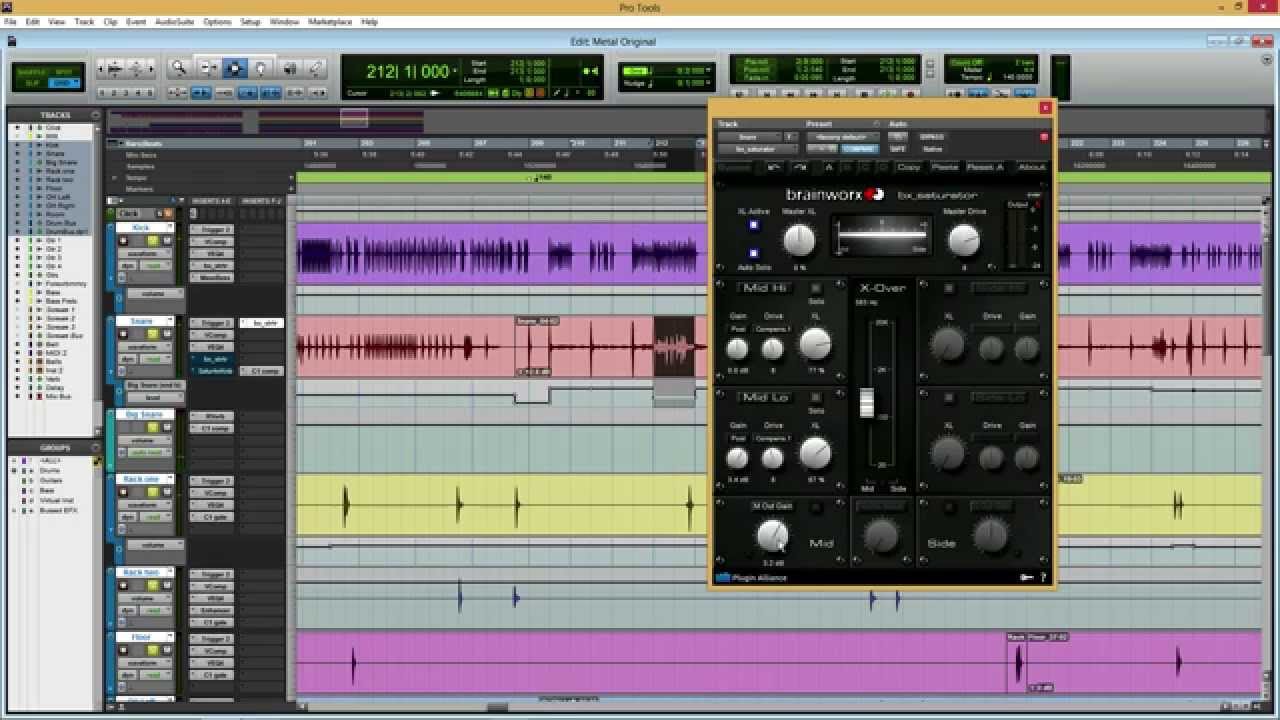Open Kick track waveform view selector

[146, 254]
